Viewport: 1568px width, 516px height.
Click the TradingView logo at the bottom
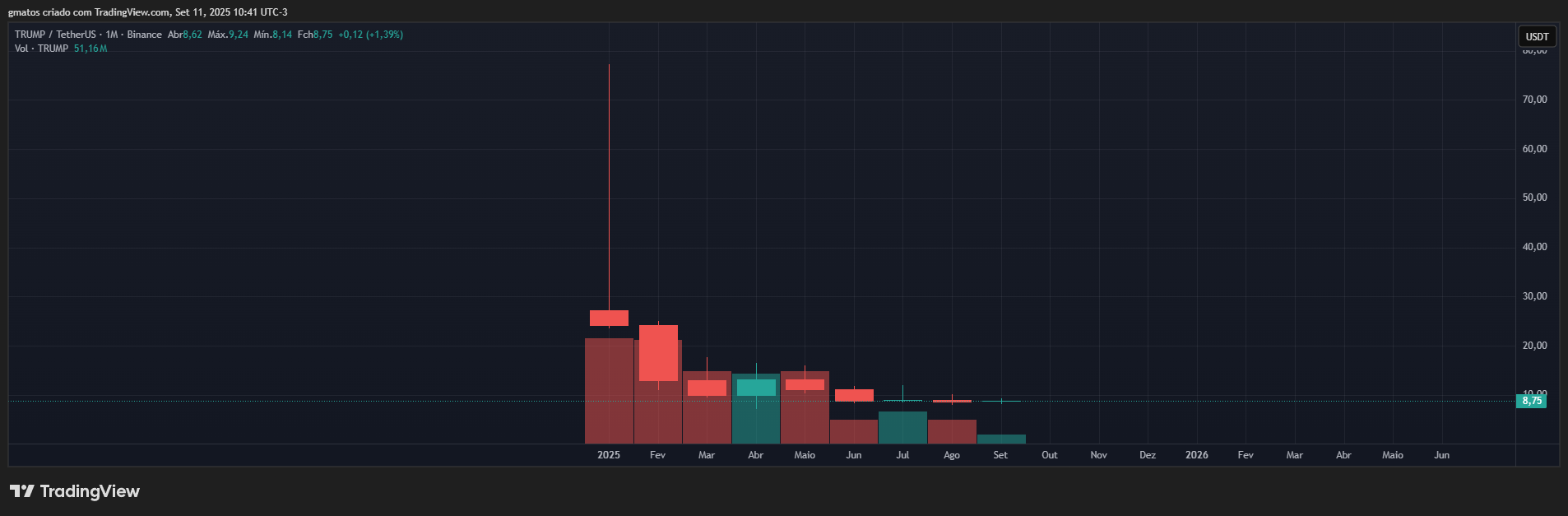pyautogui.click(x=75, y=491)
